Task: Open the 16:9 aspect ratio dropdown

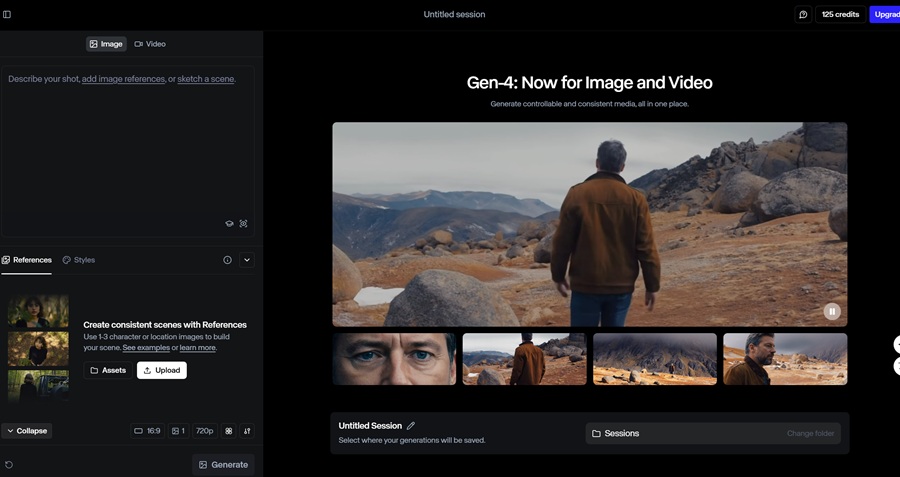Action: (148, 431)
